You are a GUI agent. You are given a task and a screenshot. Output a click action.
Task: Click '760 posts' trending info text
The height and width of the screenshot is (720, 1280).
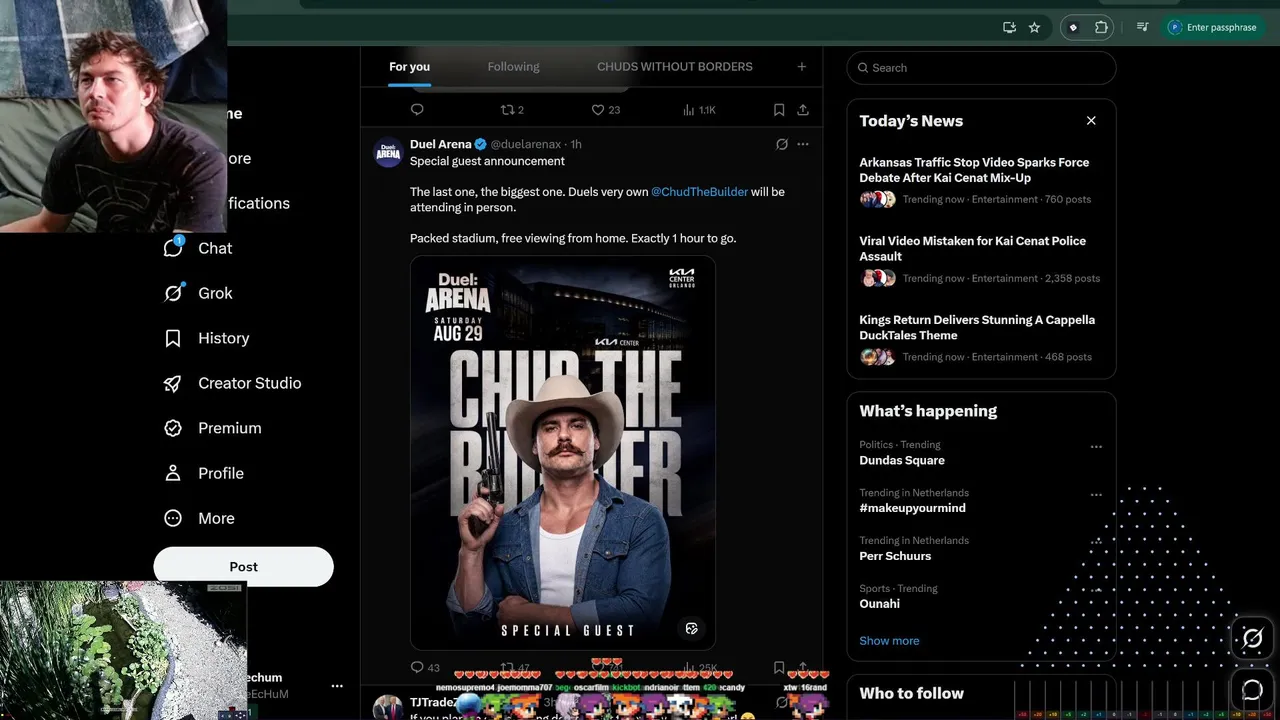point(1067,199)
